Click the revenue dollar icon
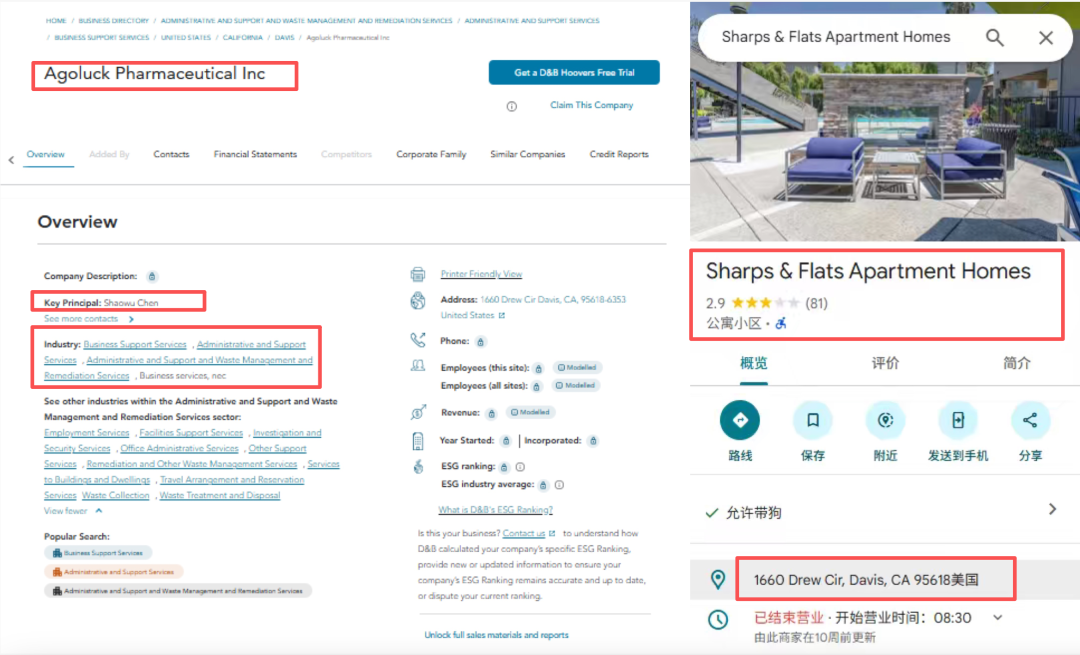Screen dimensions: 1080x655 tap(418, 412)
